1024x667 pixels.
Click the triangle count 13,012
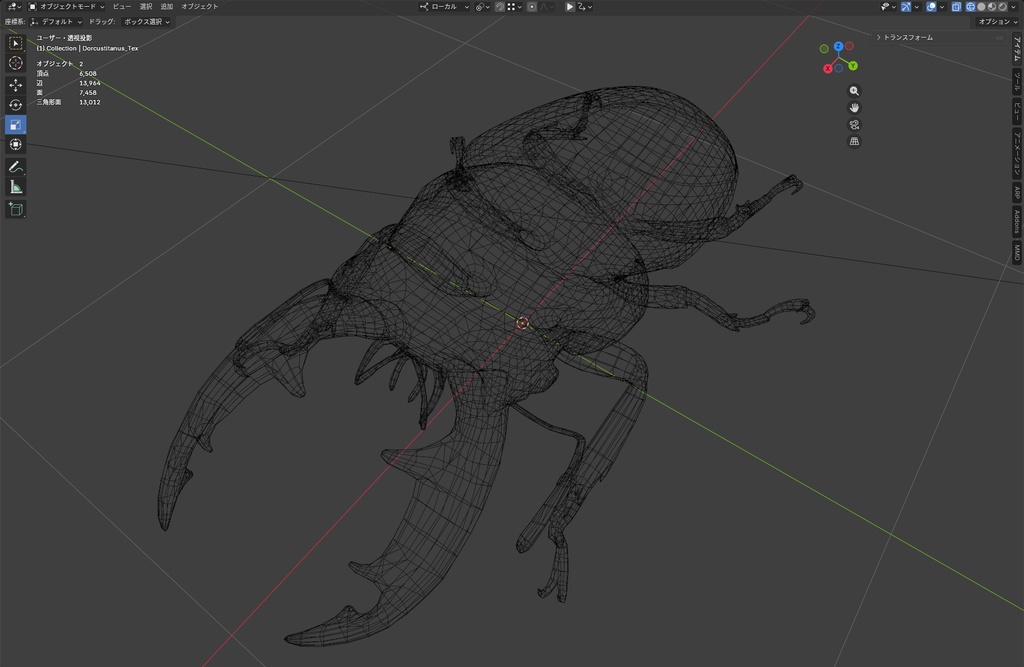point(89,102)
